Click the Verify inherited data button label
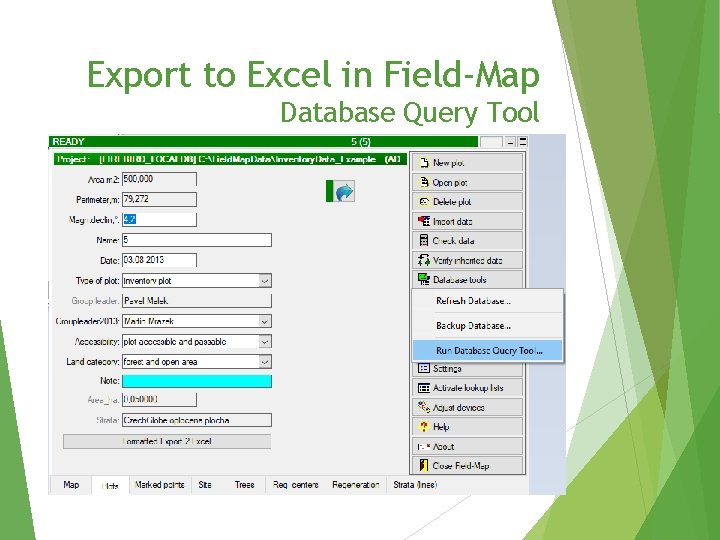 [468, 260]
